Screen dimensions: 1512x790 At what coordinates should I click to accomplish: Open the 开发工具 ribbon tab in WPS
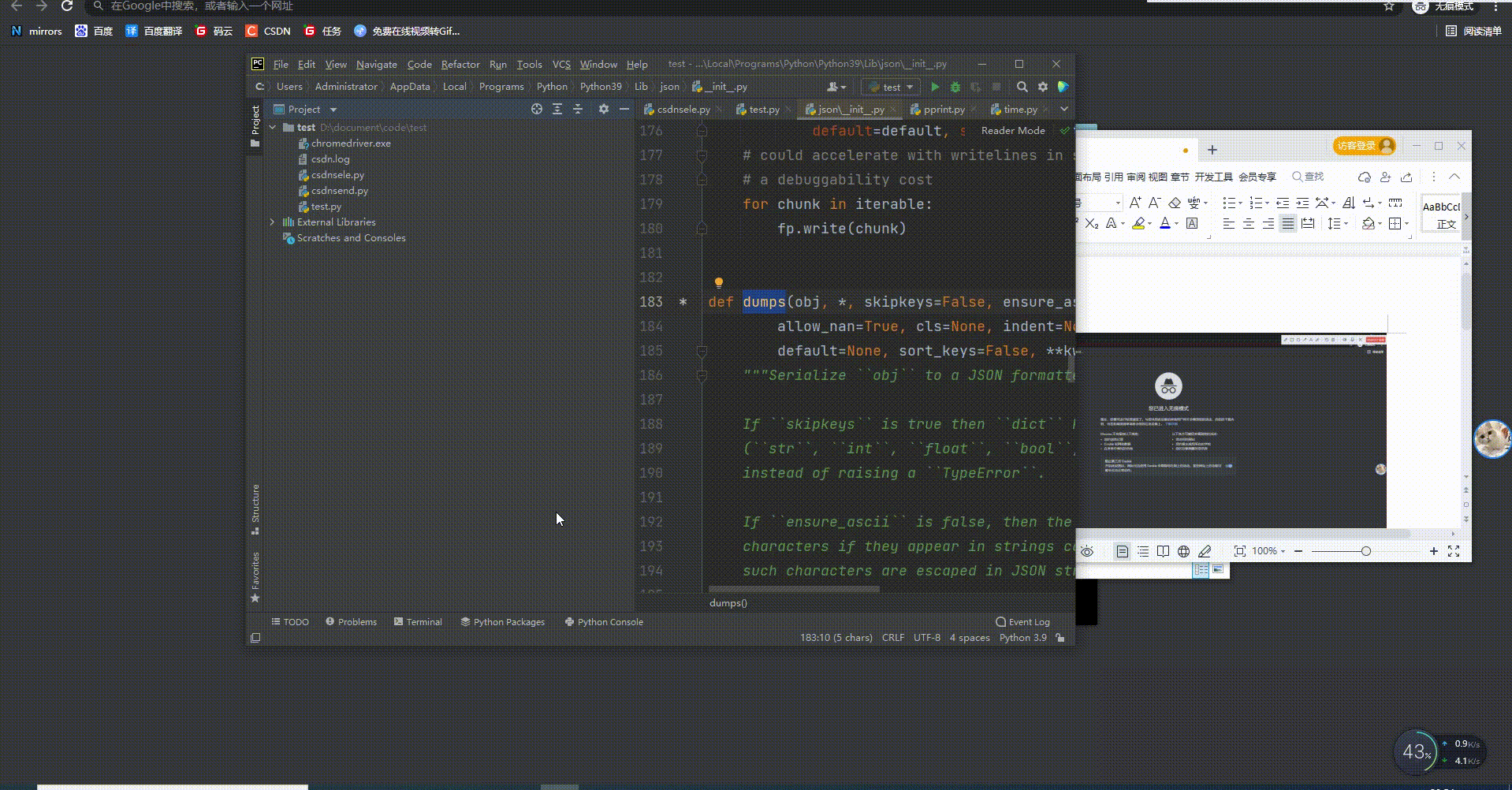point(1213,177)
